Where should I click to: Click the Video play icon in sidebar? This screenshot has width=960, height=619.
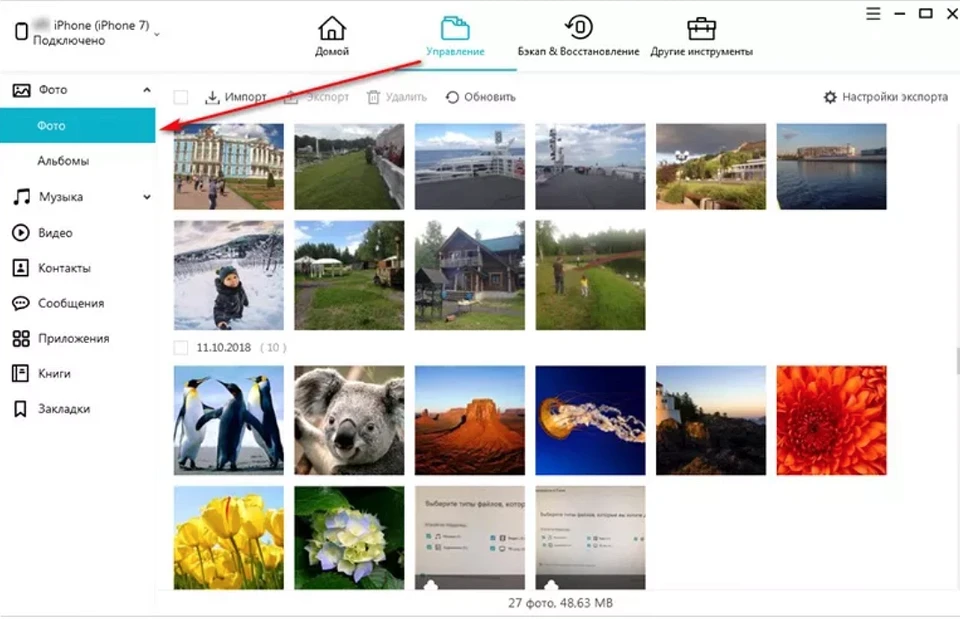pyautogui.click(x=20, y=233)
